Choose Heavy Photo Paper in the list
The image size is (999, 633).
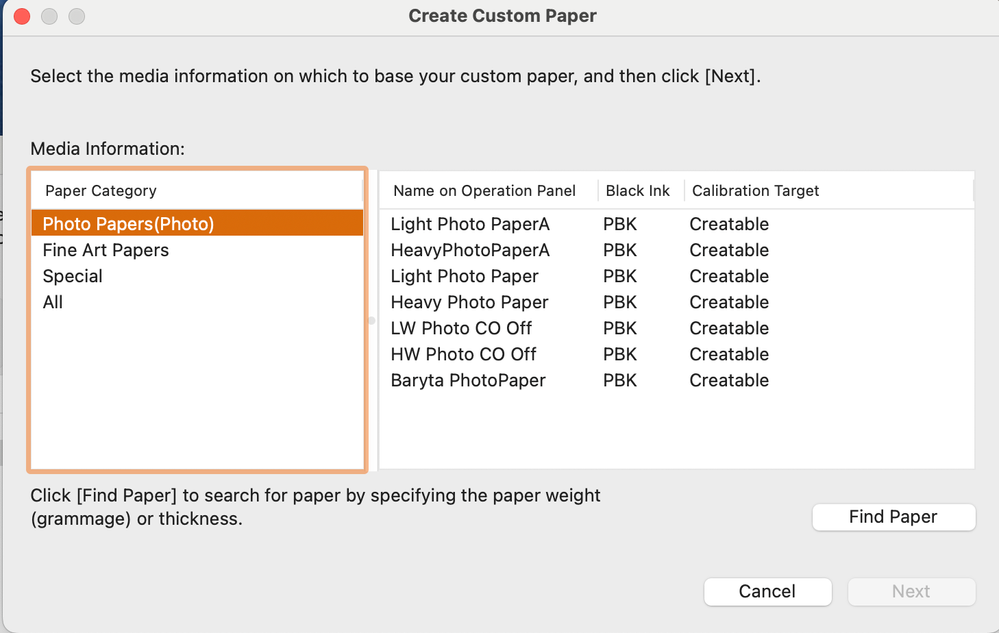pyautogui.click(x=469, y=302)
